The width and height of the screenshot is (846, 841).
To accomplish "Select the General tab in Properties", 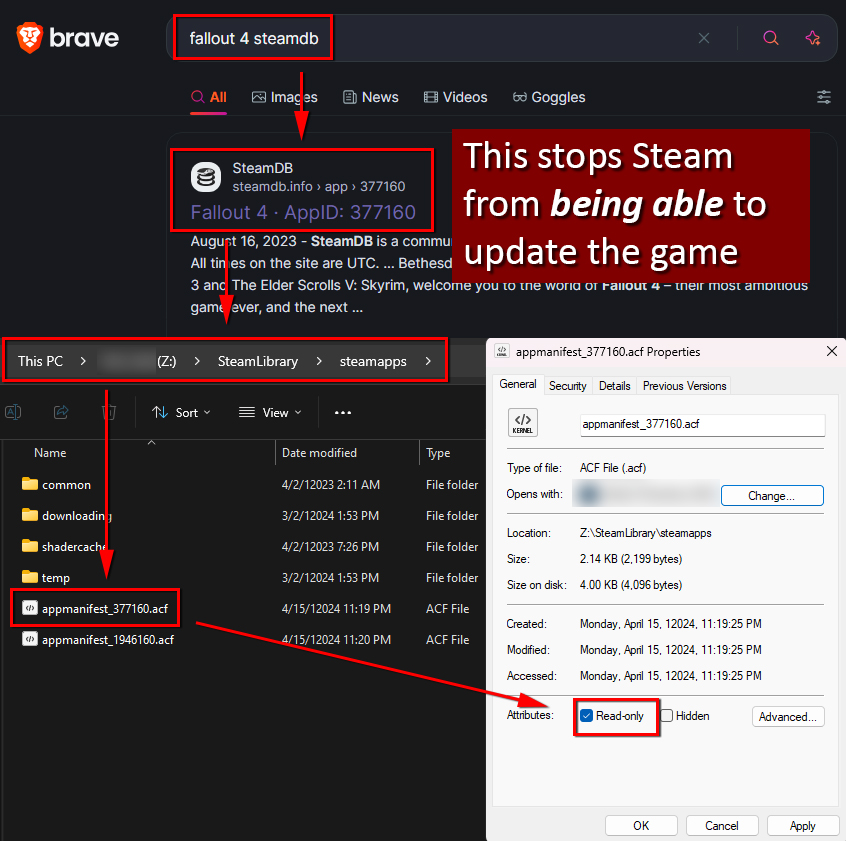I will 517,384.
